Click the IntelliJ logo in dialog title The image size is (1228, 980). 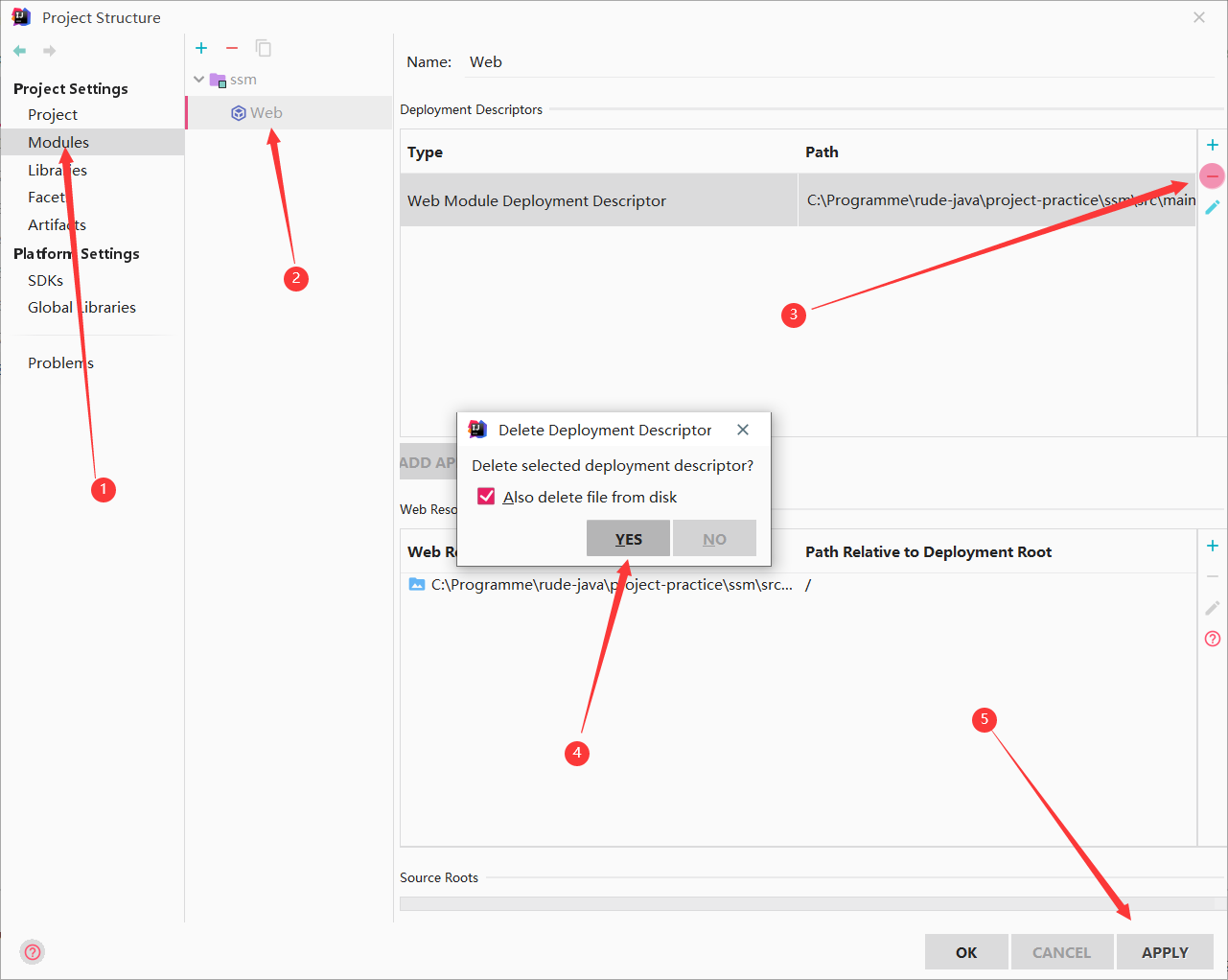[476, 430]
